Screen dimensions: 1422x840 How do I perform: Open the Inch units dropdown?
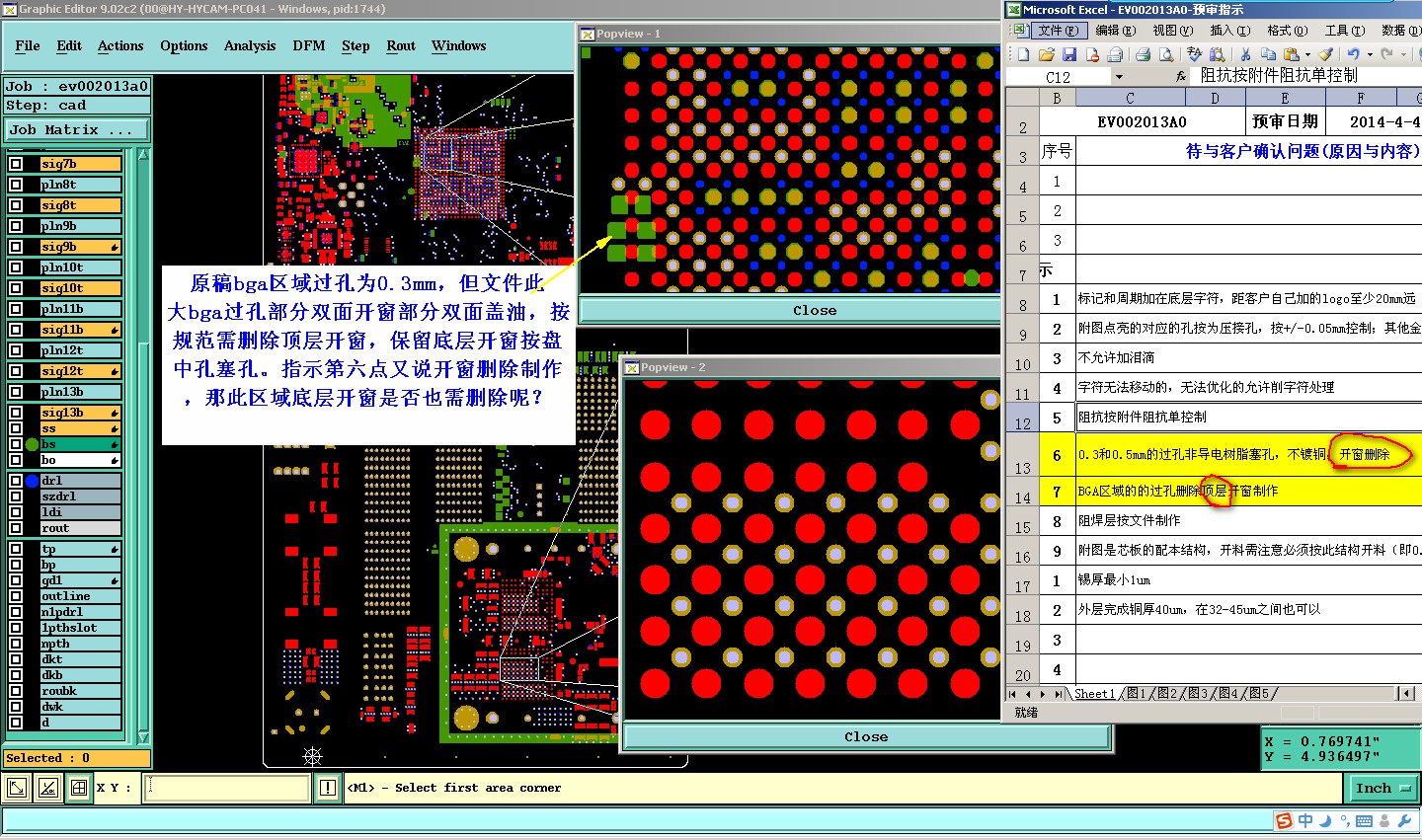point(1382,788)
